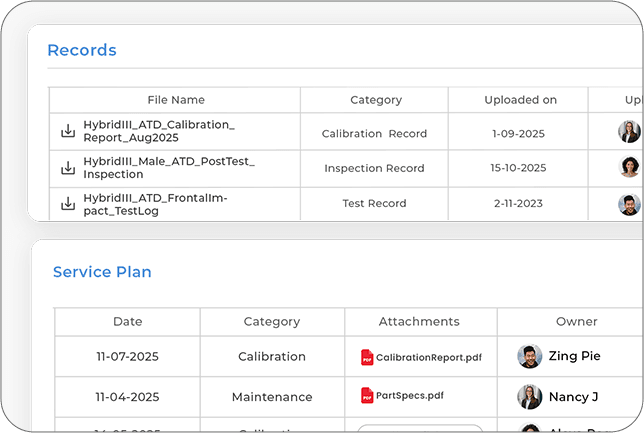Click uploader avatar for Test Record row

(629, 204)
